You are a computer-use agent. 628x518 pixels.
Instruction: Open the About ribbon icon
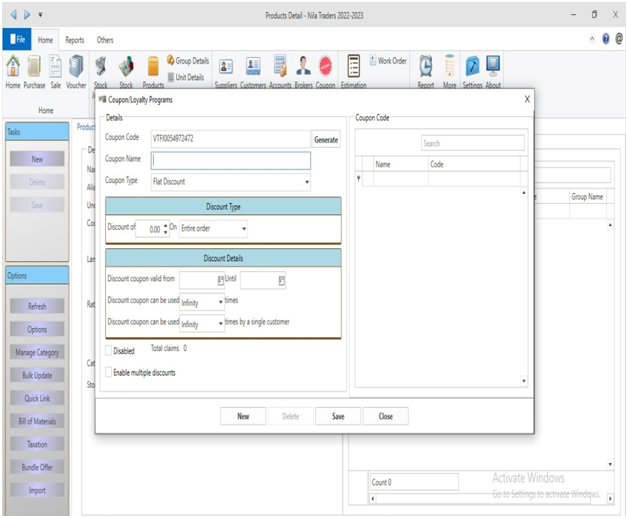tap(493, 71)
